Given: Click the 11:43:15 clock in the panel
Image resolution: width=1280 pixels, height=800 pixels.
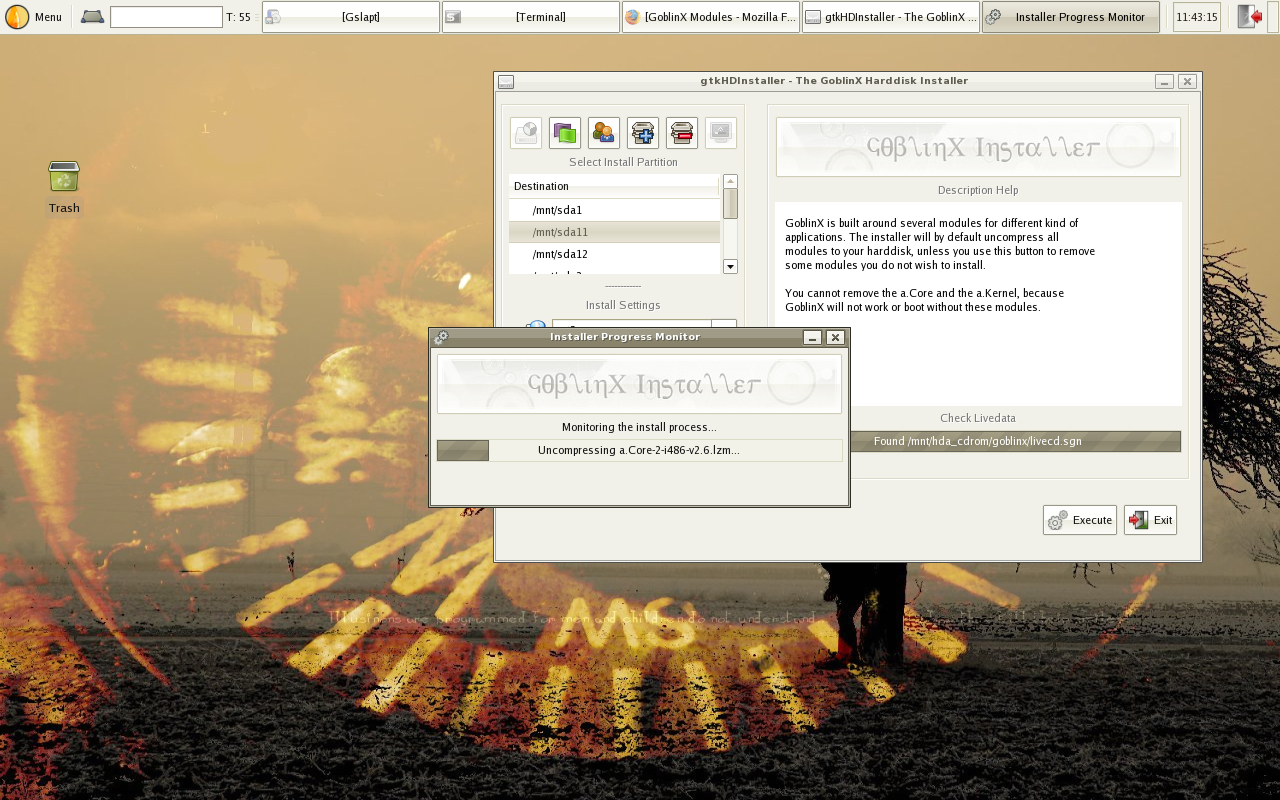Looking at the screenshot, I should click(x=1197, y=17).
